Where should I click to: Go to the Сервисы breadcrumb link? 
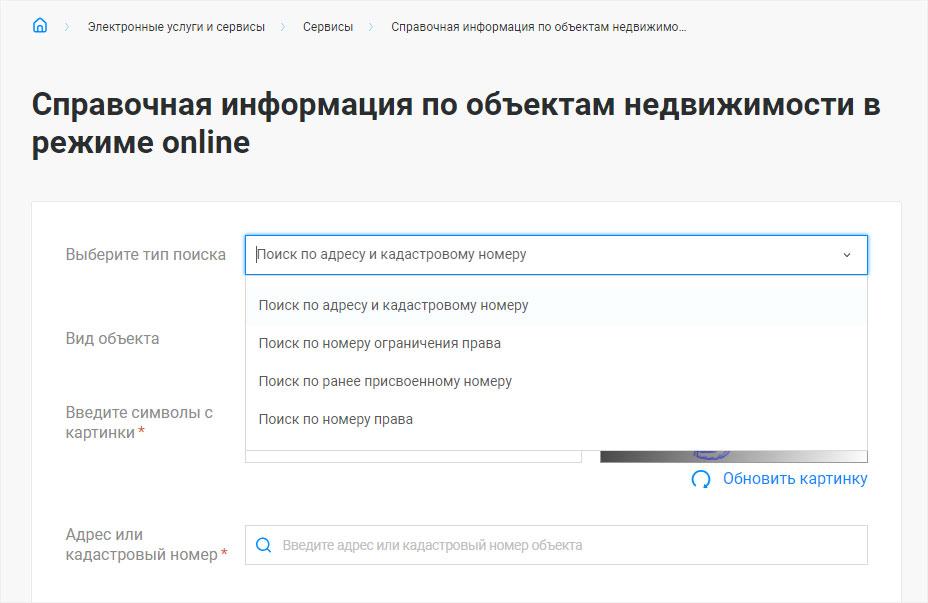click(328, 27)
